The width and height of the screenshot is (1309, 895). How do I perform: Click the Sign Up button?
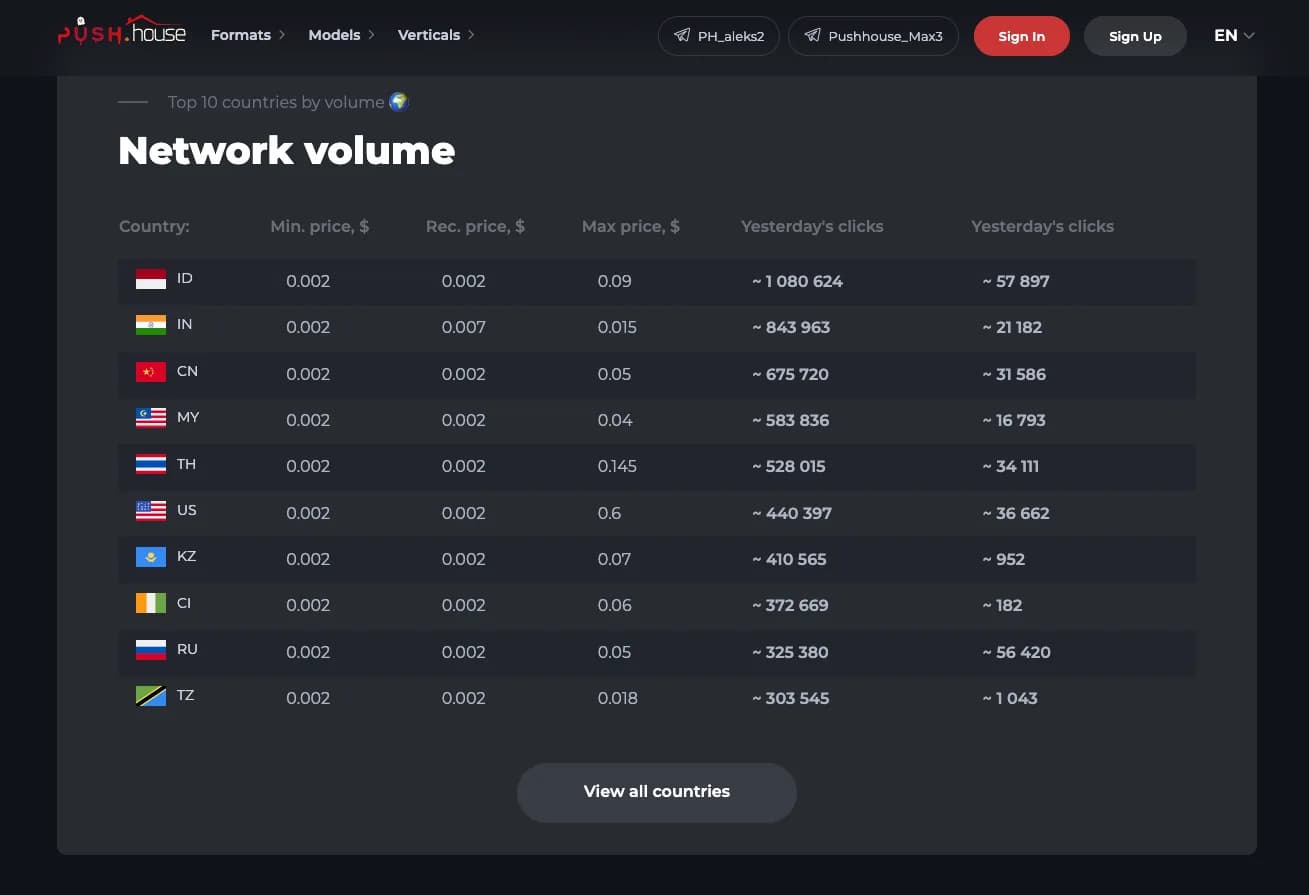pyautogui.click(x=1135, y=36)
